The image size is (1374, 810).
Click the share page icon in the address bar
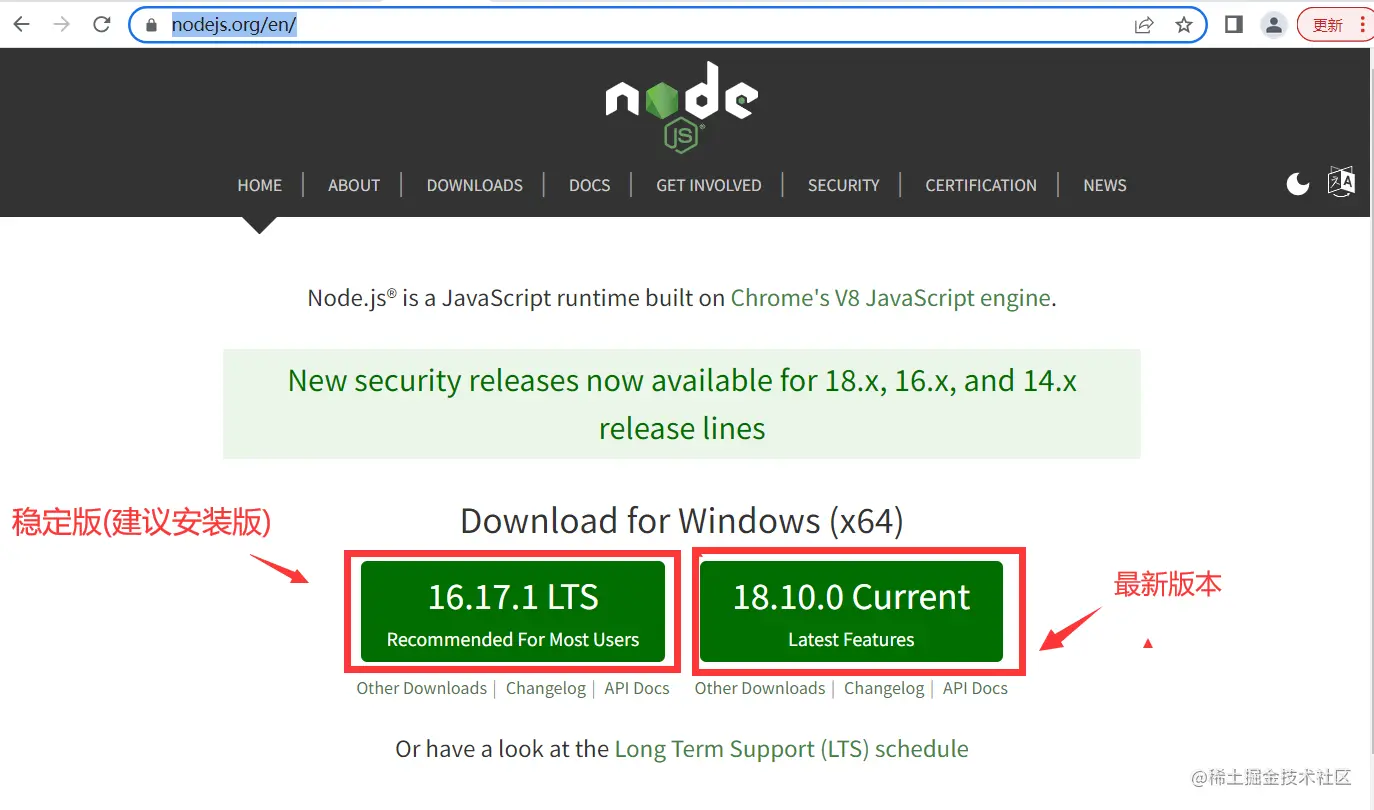[x=1144, y=26]
